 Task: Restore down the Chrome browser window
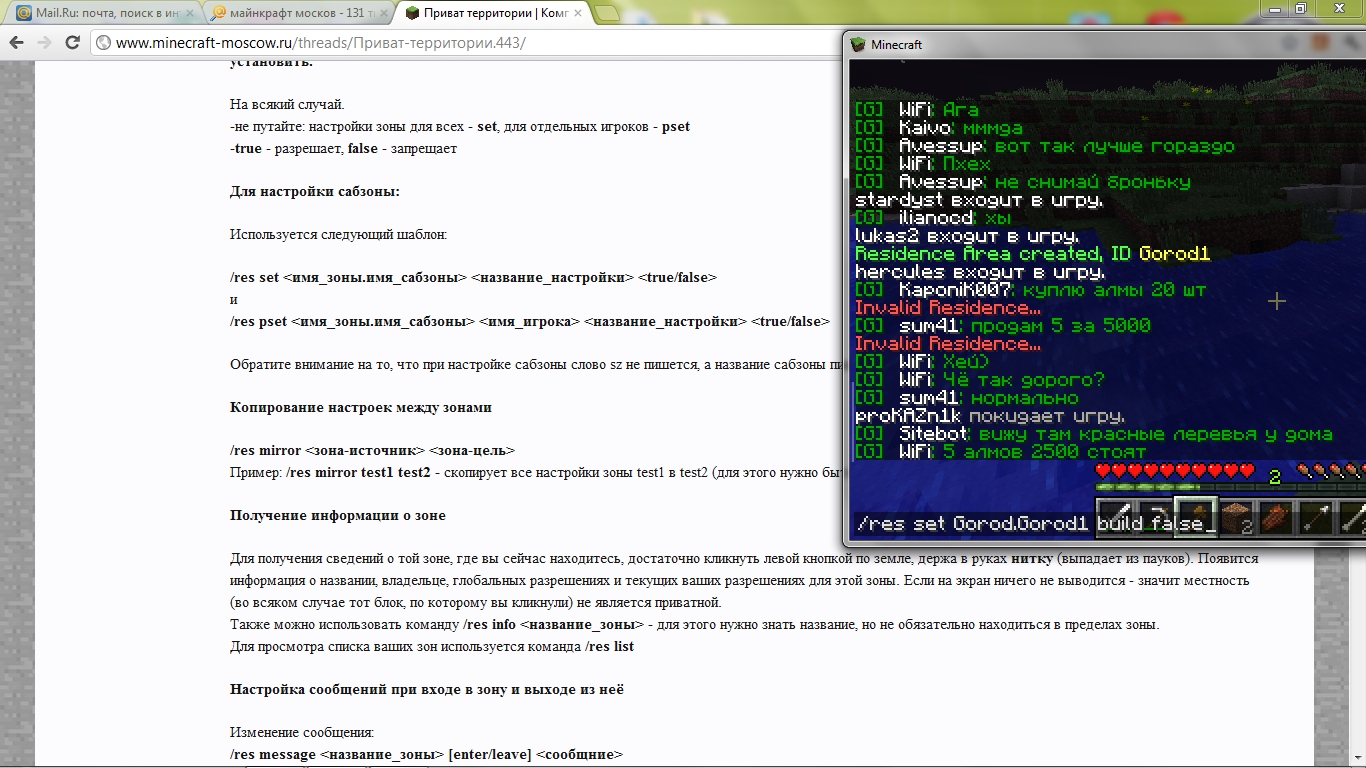(x=1300, y=8)
